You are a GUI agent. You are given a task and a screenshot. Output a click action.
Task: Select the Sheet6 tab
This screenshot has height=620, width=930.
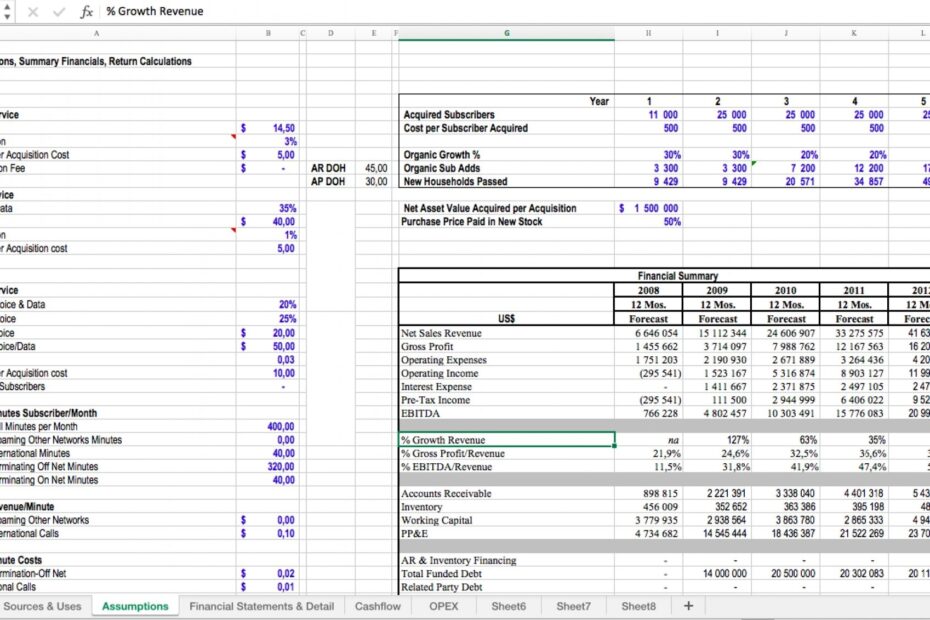(x=511, y=606)
